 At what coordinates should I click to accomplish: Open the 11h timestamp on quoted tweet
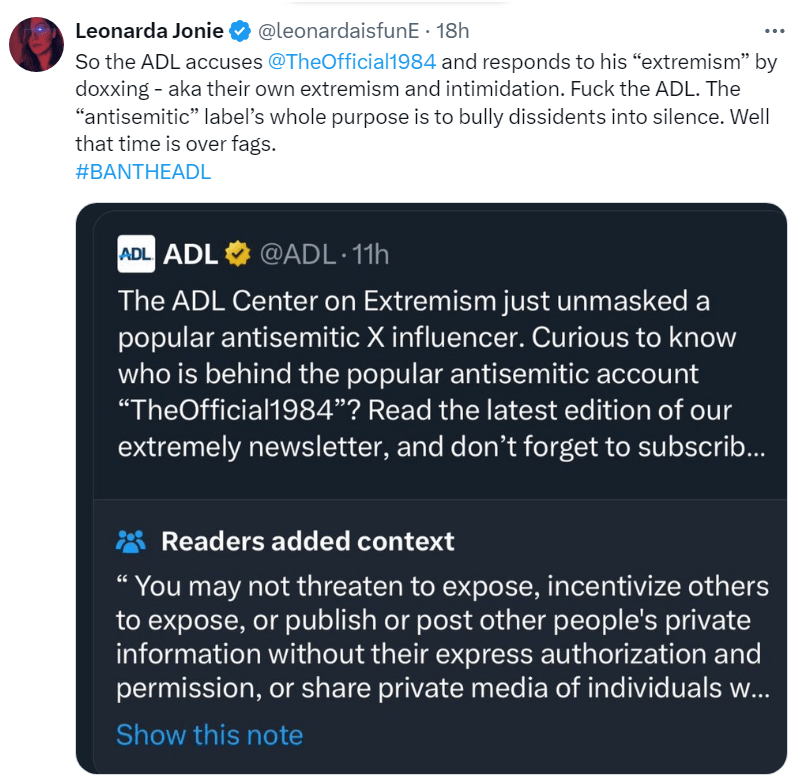tap(367, 254)
